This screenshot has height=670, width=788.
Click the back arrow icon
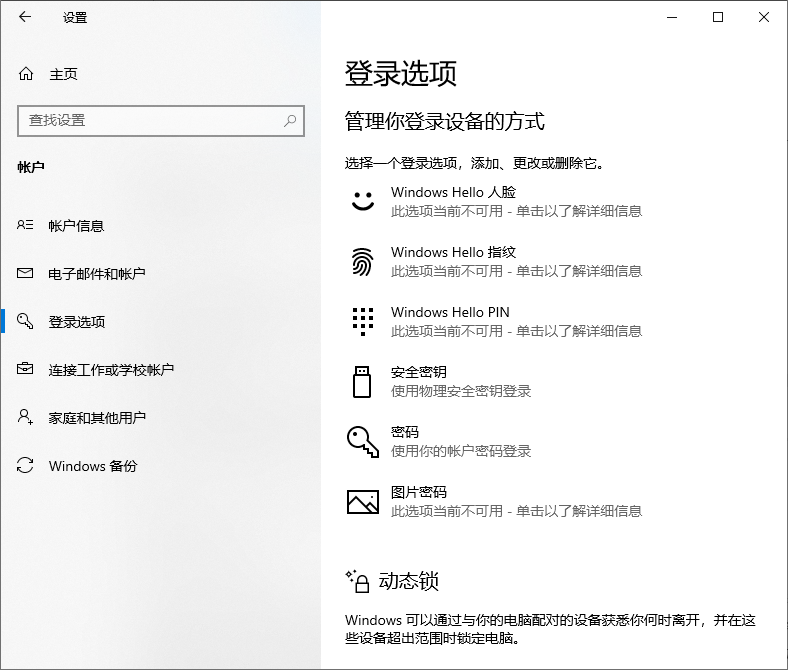(x=25, y=17)
